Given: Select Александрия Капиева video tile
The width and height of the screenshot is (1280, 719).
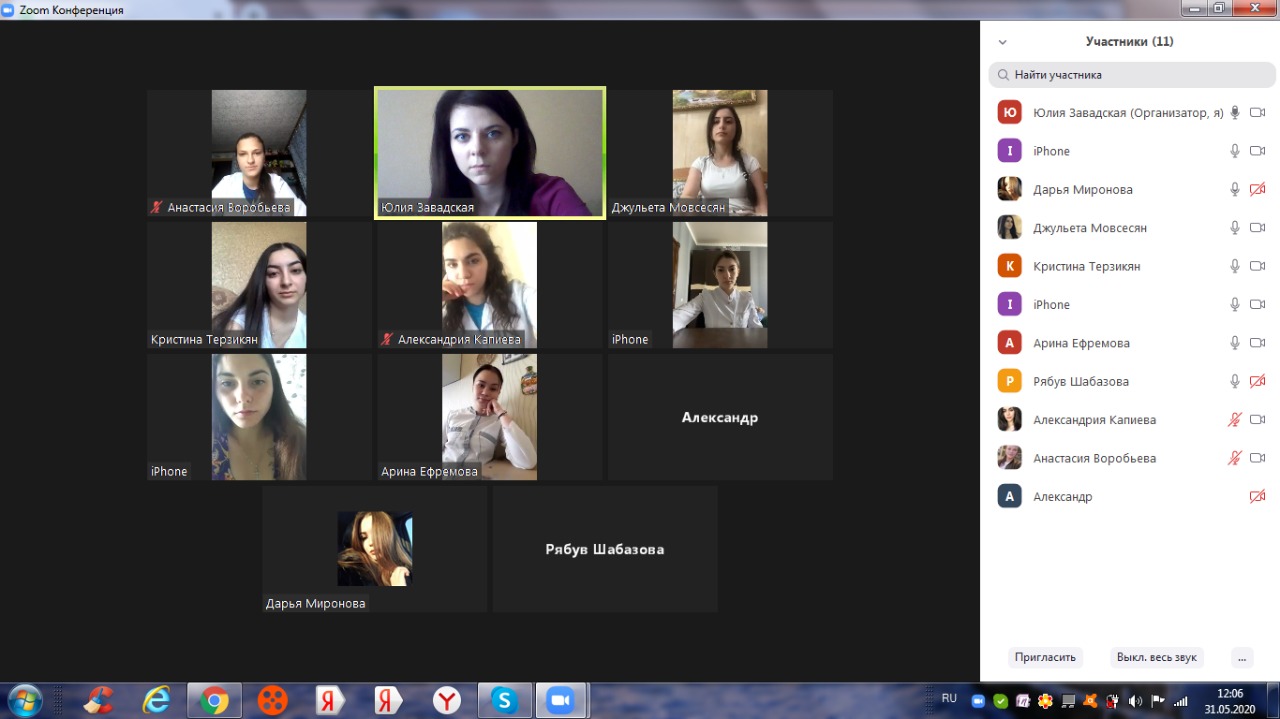Looking at the screenshot, I should click(x=490, y=285).
